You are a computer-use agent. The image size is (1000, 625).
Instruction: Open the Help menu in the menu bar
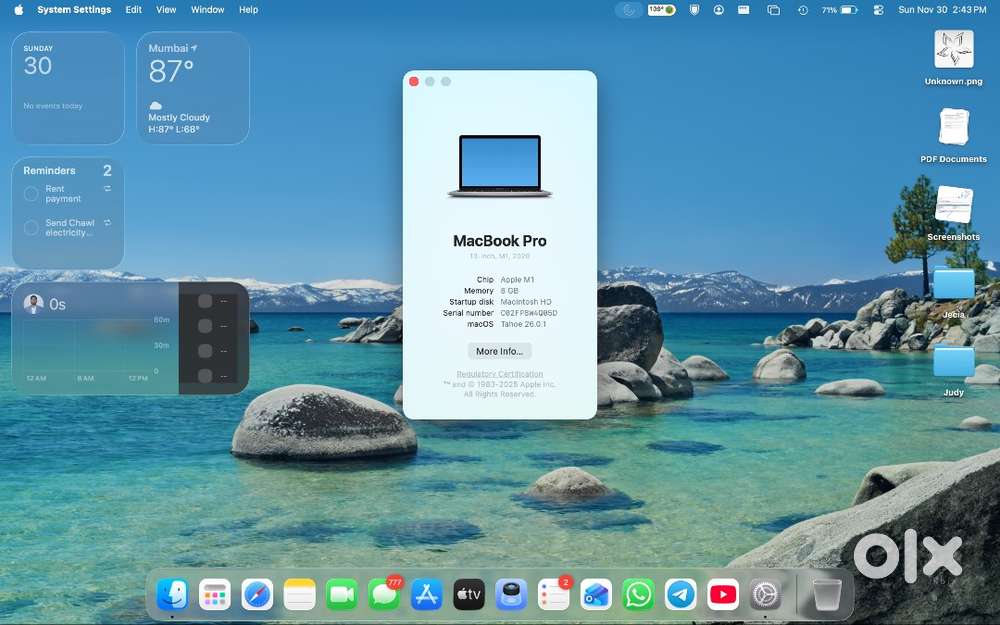click(248, 10)
